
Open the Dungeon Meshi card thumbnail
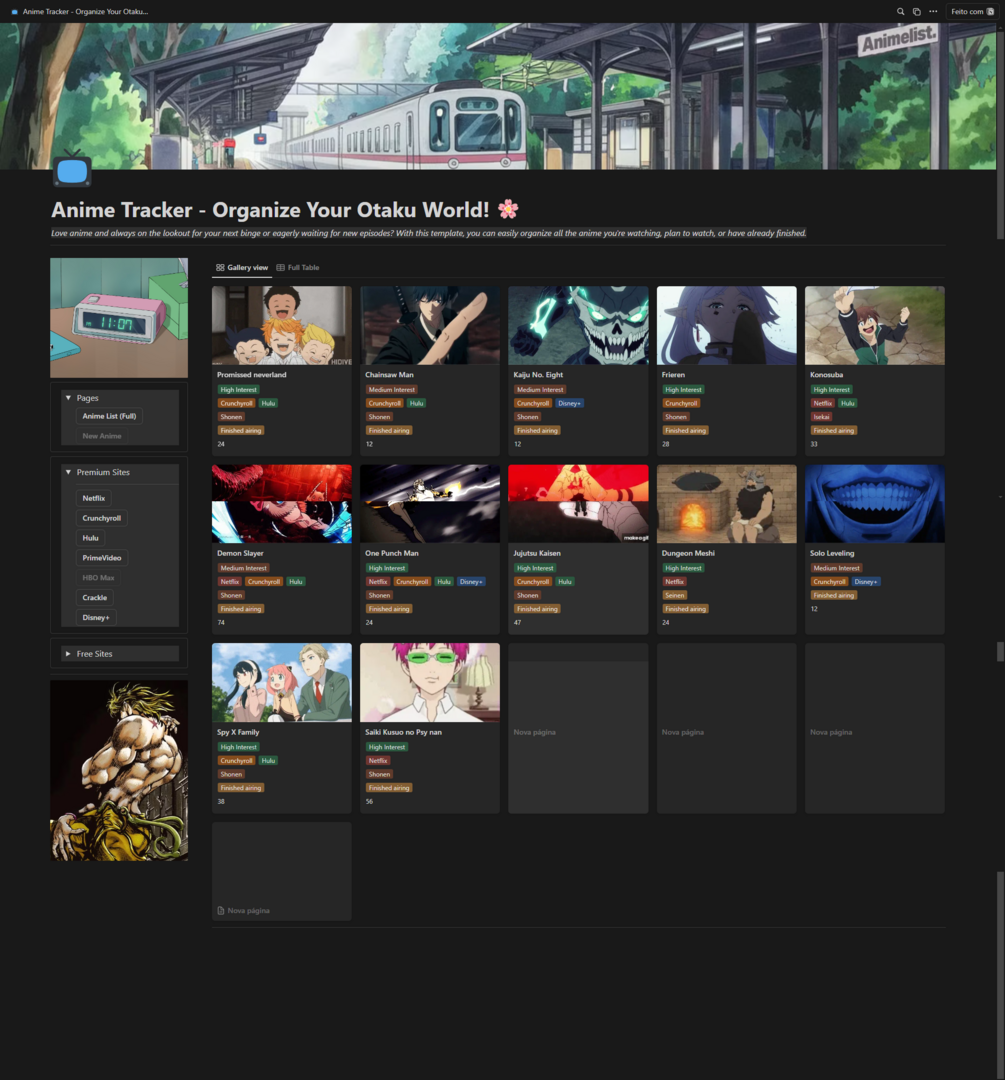pyautogui.click(x=727, y=504)
